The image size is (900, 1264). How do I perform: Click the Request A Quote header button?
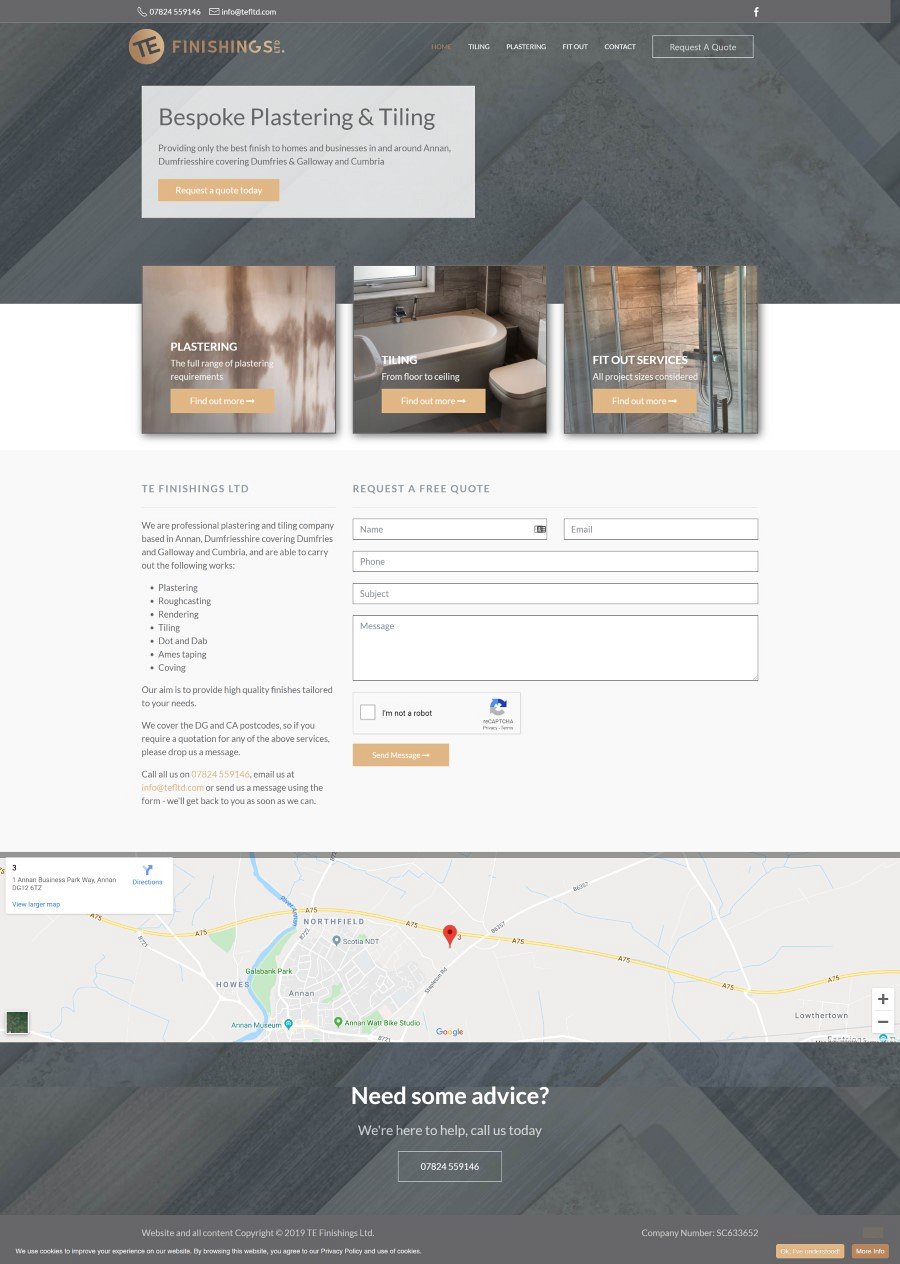702,47
